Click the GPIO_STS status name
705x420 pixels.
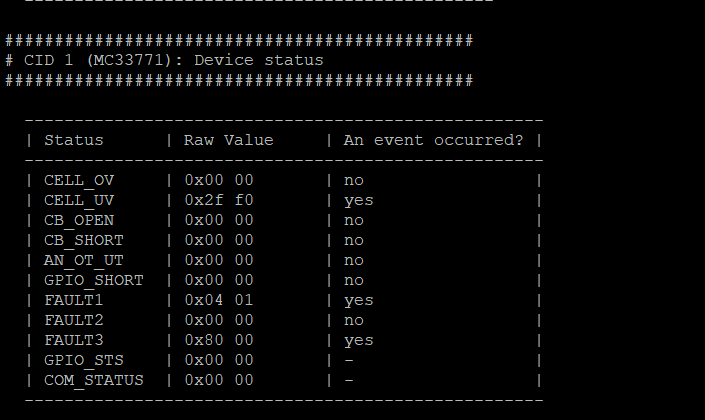point(84,361)
